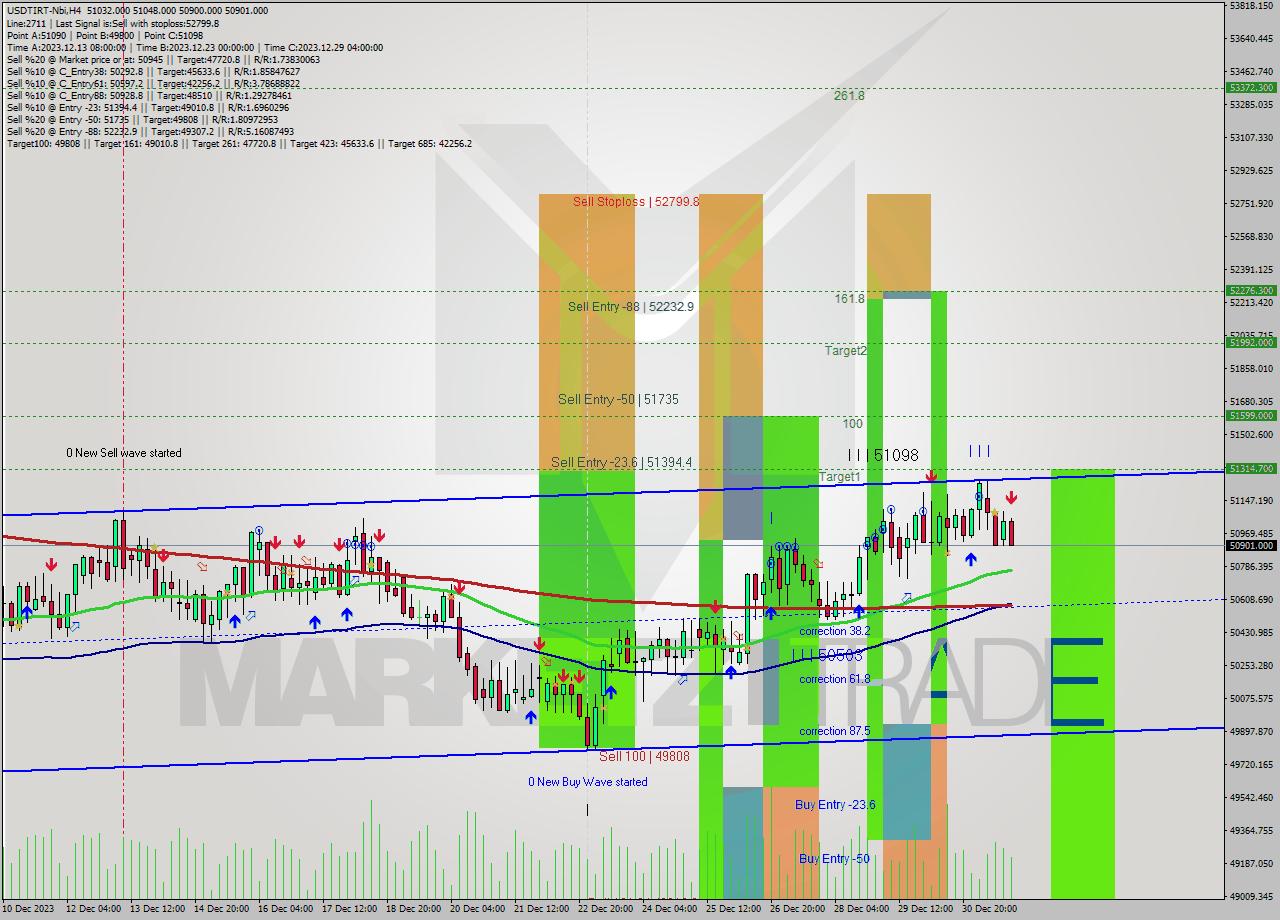Click the '10 Dec 2023' date label
The height and width of the screenshot is (920, 1280).
[30, 909]
